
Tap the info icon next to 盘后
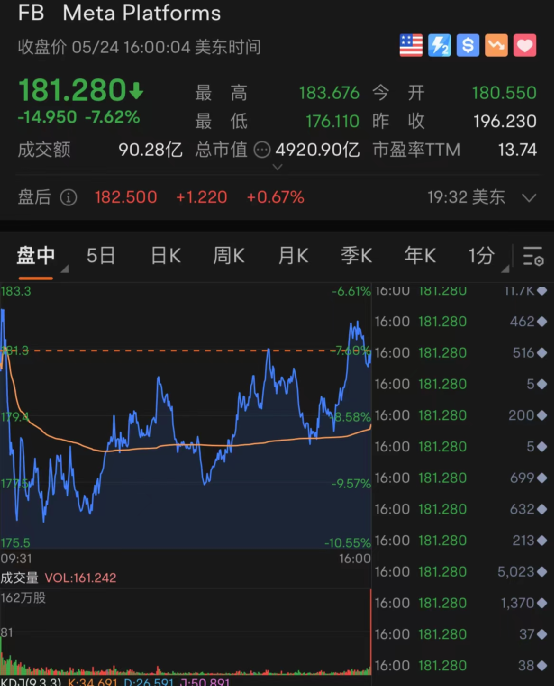tap(68, 197)
